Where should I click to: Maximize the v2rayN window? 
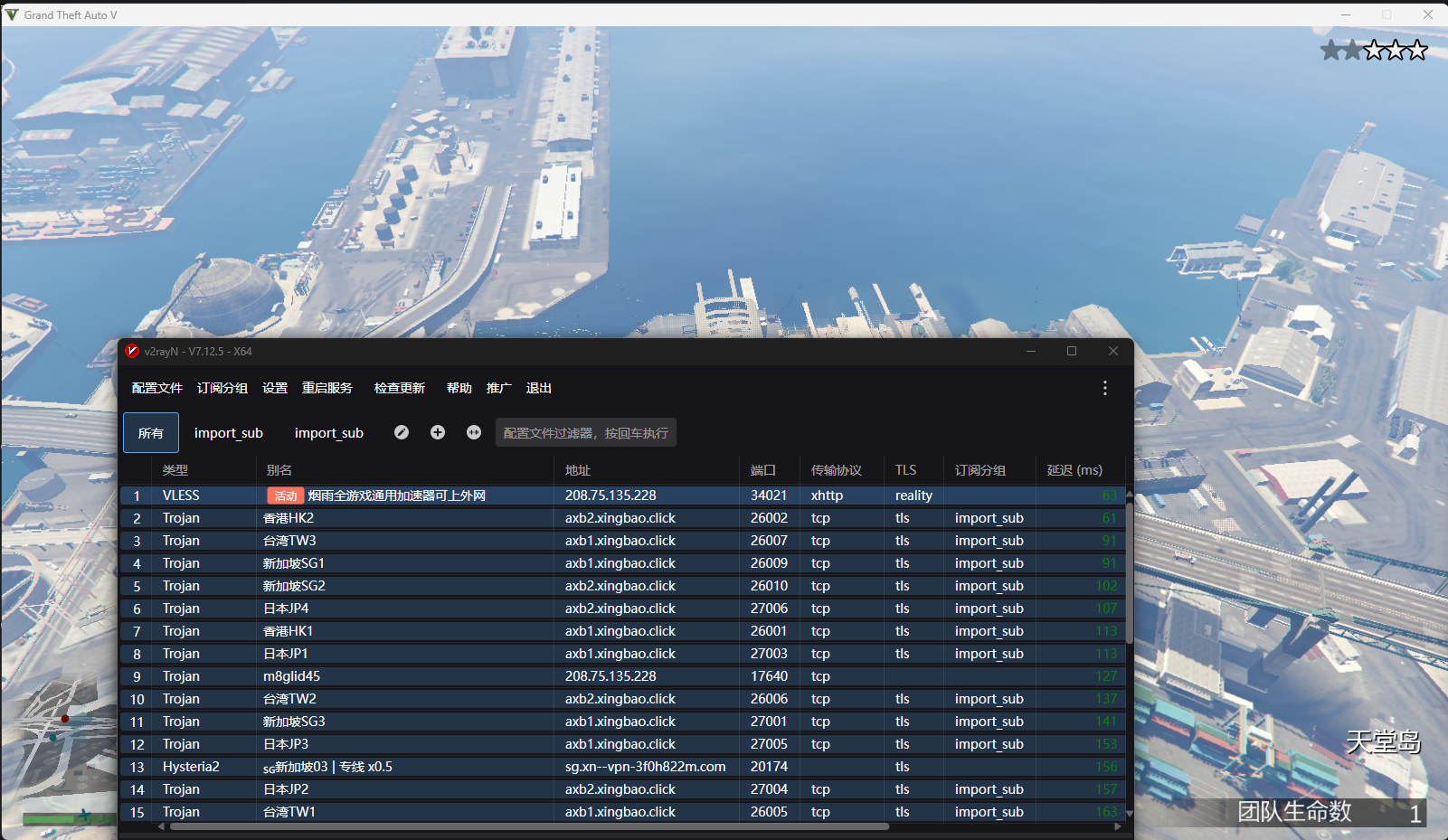click(x=1072, y=351)
